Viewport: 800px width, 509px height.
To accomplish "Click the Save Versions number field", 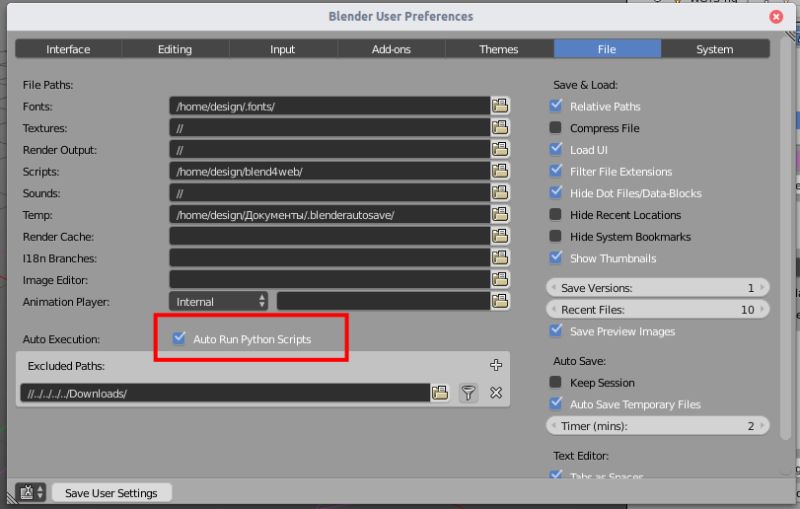I will click(x=658, y=288).
